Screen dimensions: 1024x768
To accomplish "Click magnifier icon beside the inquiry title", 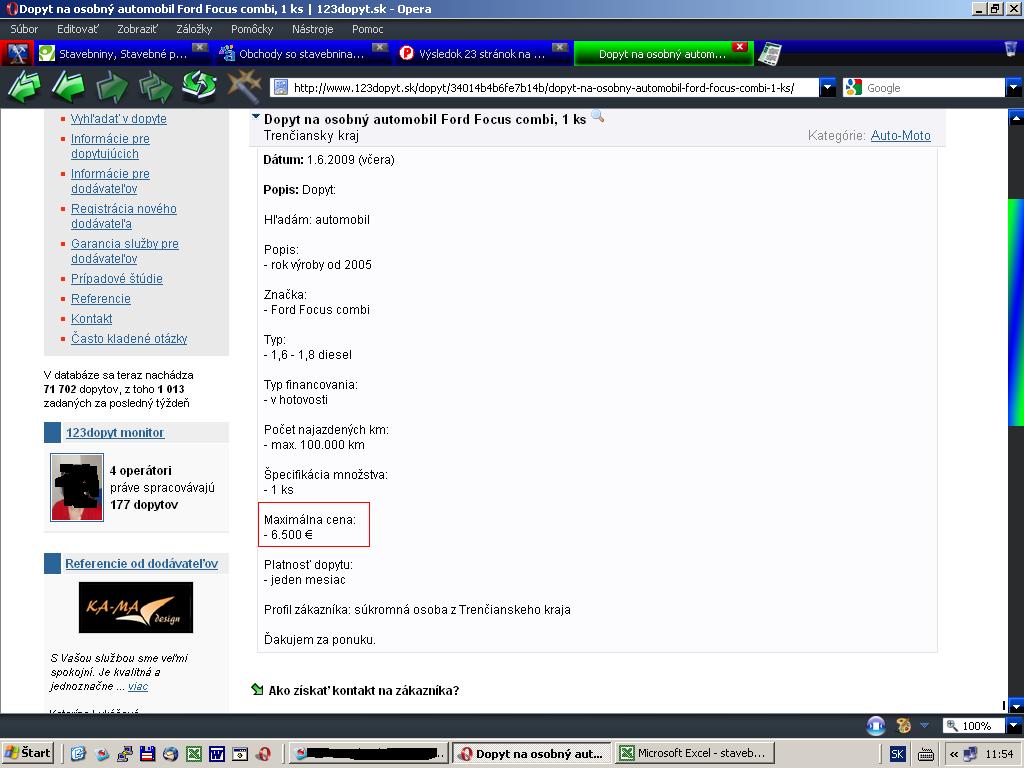I will 598,117.
